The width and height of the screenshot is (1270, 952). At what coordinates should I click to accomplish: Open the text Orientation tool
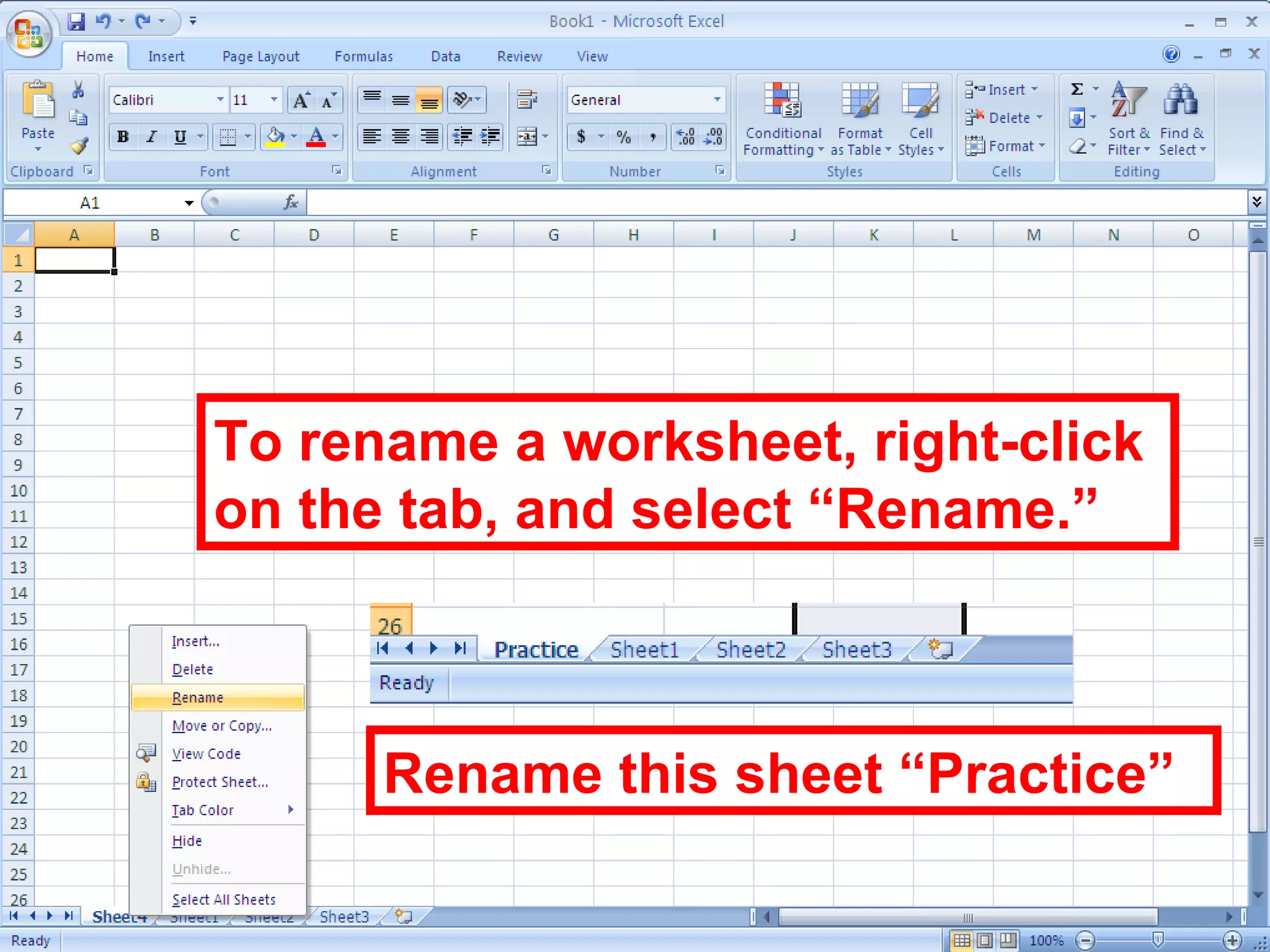click(466, 100)
